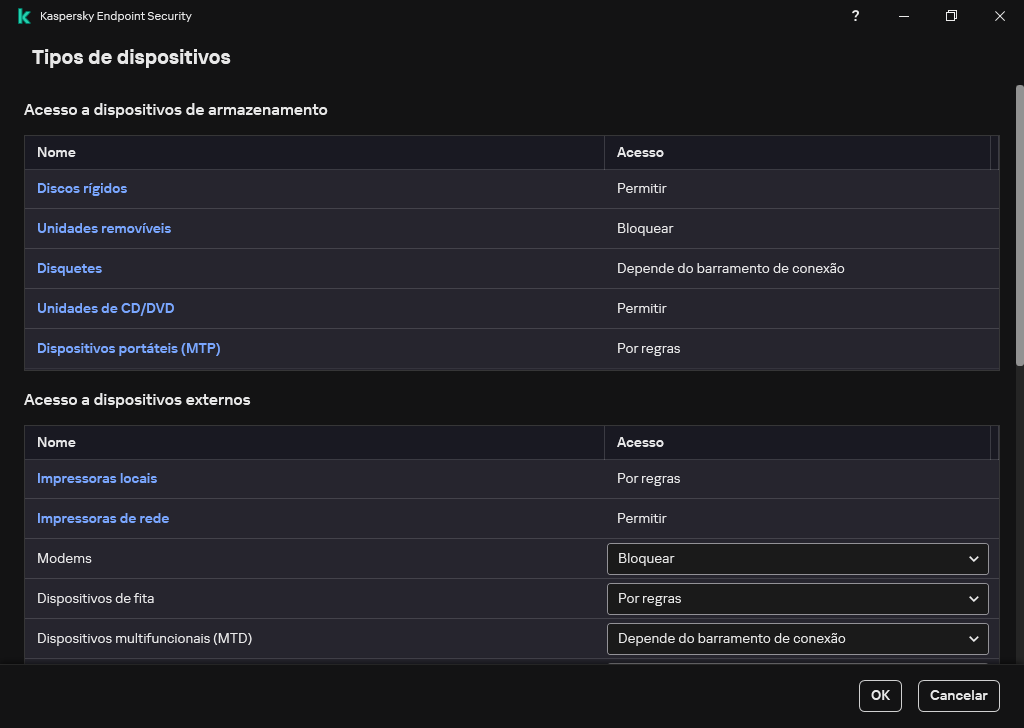
Task: Open Discos rígidos access settings
Action: tap(82, 188)
